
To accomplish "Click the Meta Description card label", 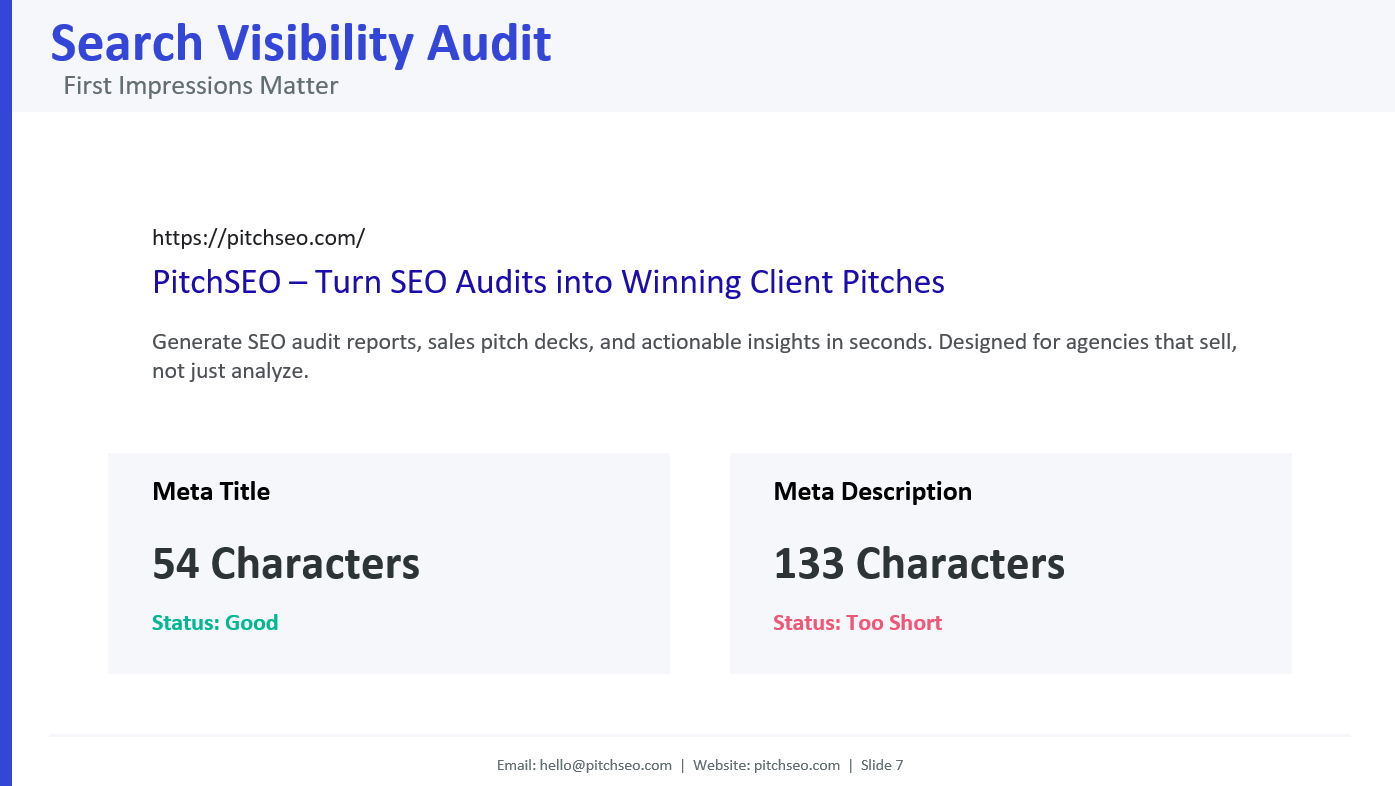I will click(x=873, y=491).
